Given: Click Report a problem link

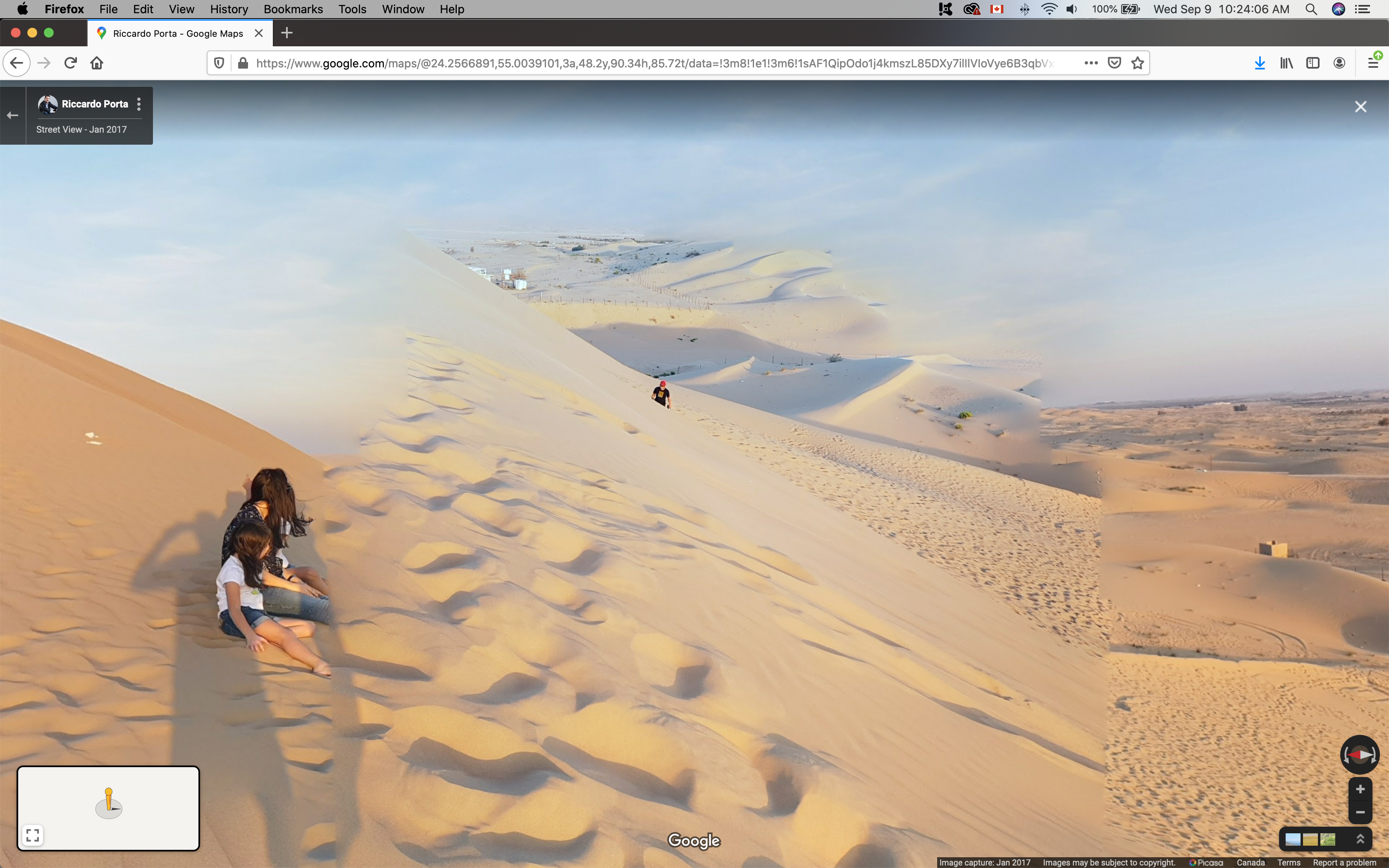Looking at the screenshot, I should pos(1344,862).
